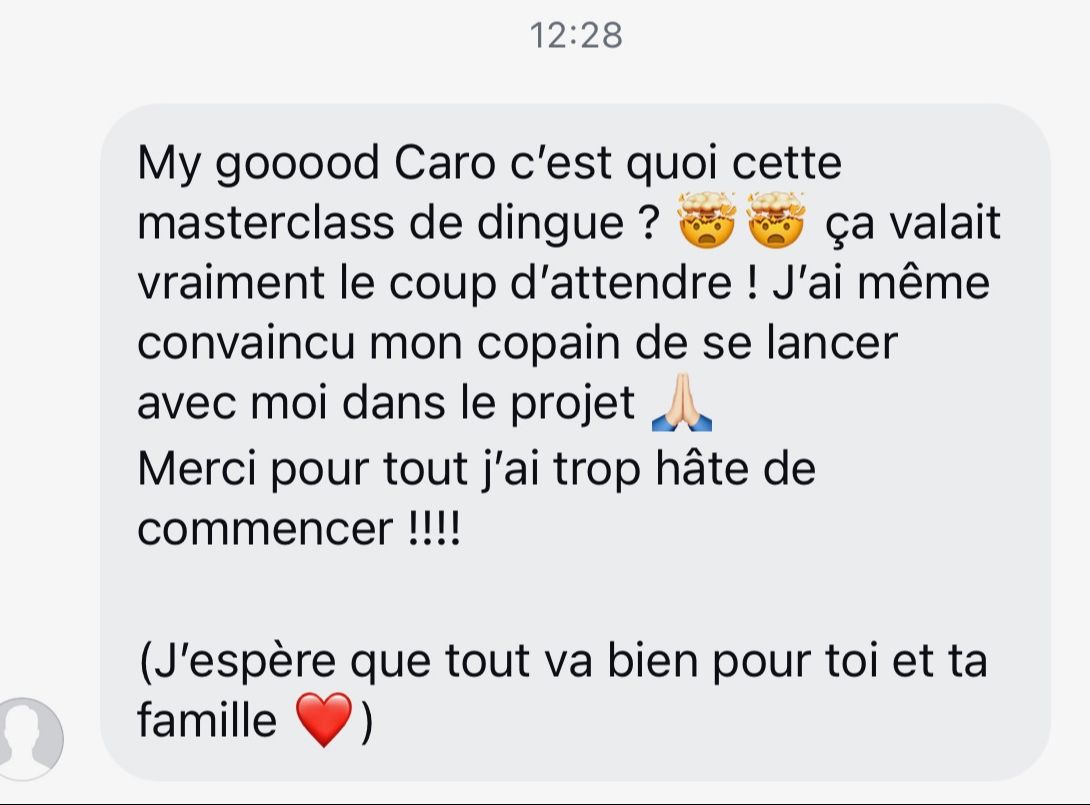This screenshot has height=805, width=1090.
Task: Tap the second exploding head emoji
Action: click(x=776, y=220)
